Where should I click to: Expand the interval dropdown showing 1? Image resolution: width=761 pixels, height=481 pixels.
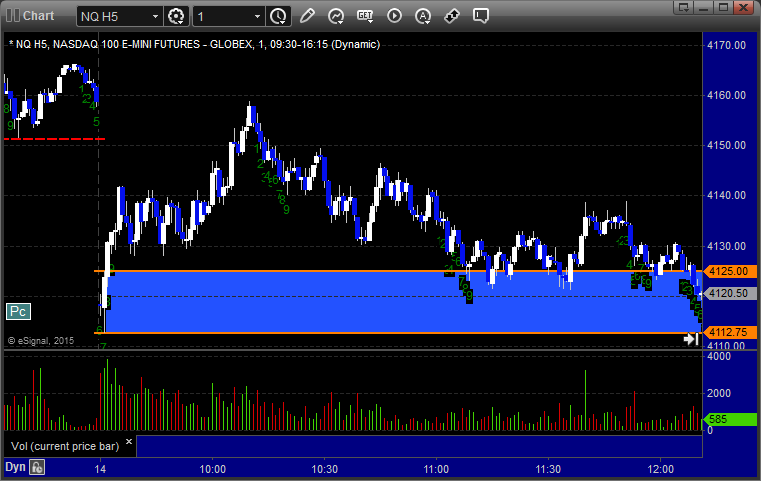pyautogui.click(x=258, y=17)
